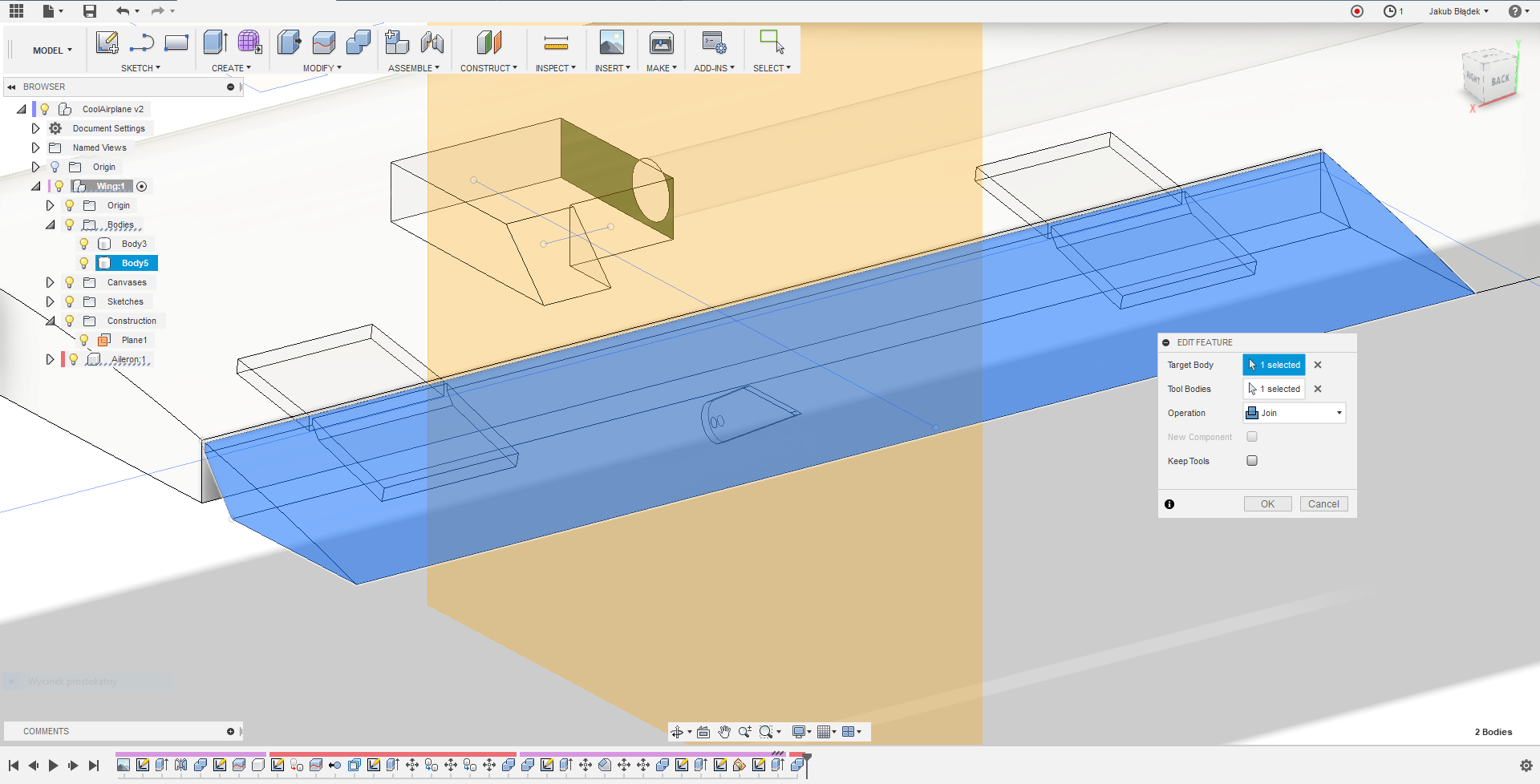
Task: Click the Insert image icon
Action: pyautogui.click(x=611, y=42)
